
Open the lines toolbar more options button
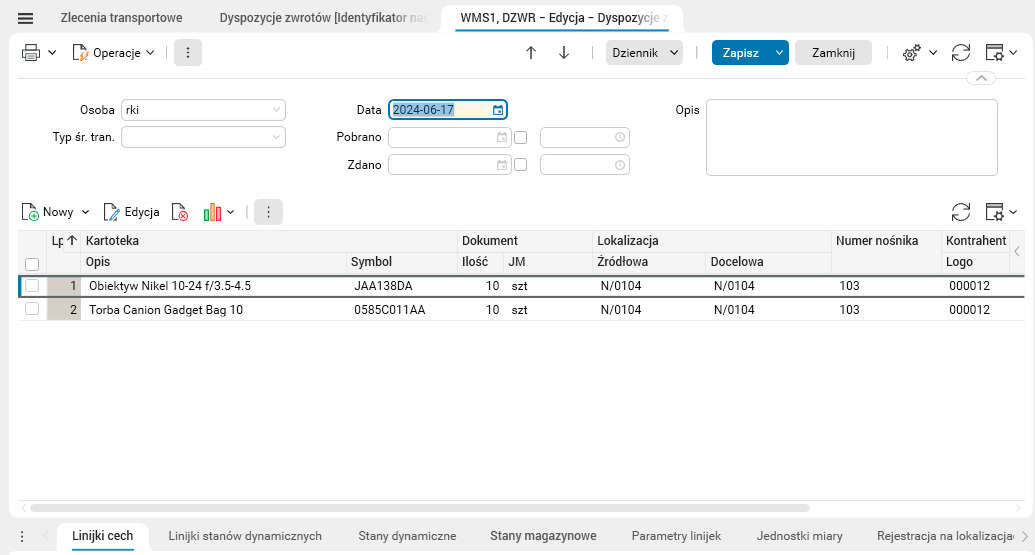tap(269, 212)
